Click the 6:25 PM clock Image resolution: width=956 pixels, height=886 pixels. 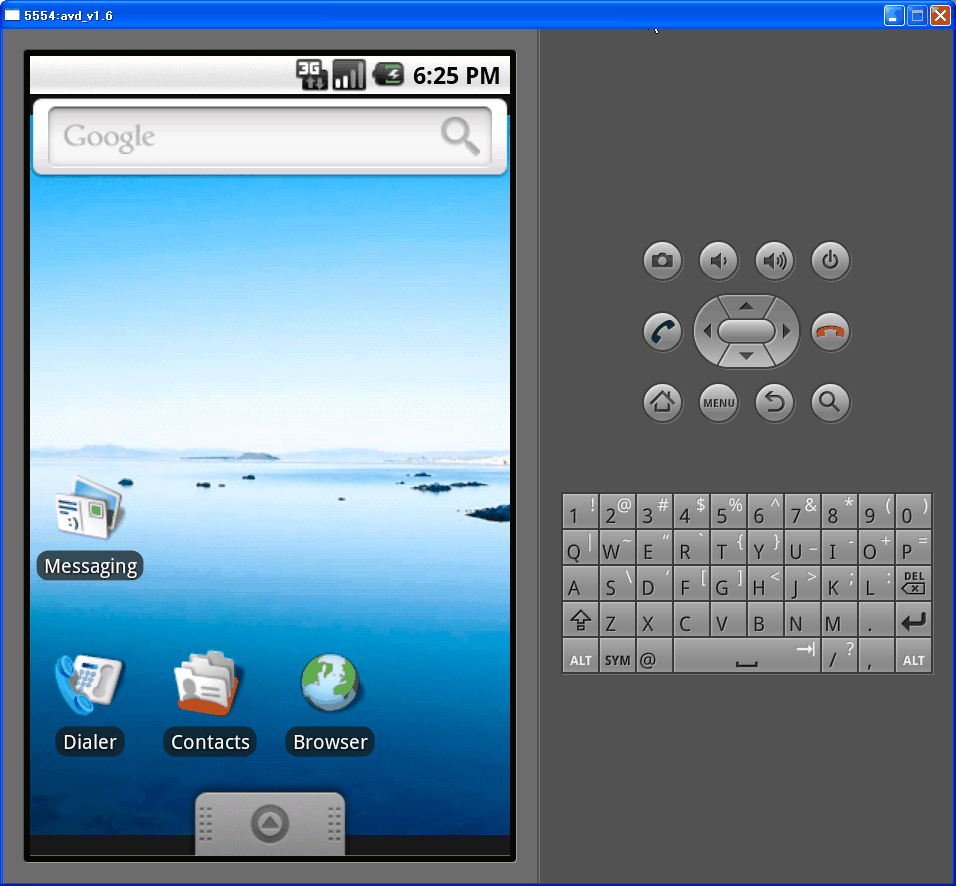(457, 76)
